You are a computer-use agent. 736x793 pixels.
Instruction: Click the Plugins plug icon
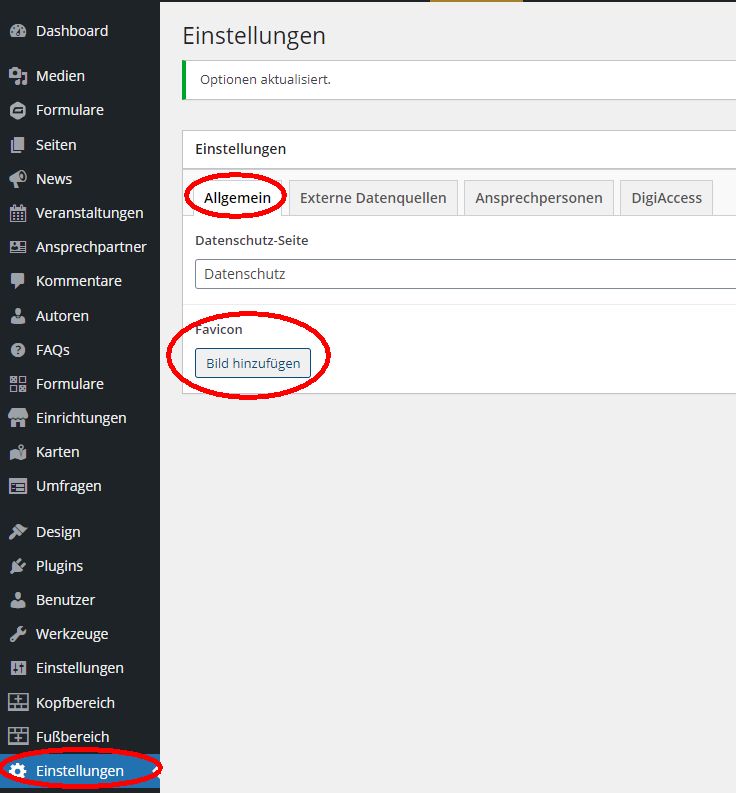pos(17,566)
